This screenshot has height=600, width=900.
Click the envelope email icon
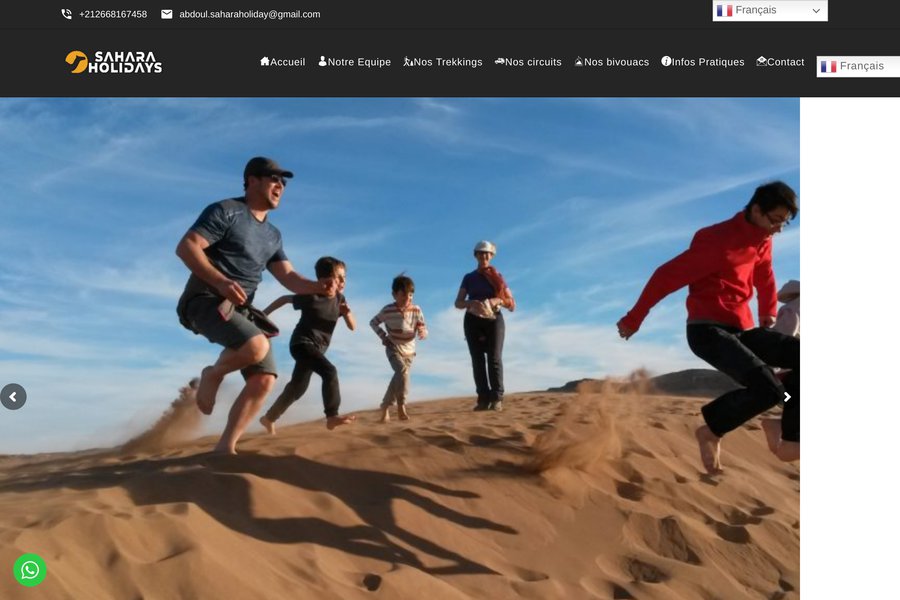tap(166, 14)
